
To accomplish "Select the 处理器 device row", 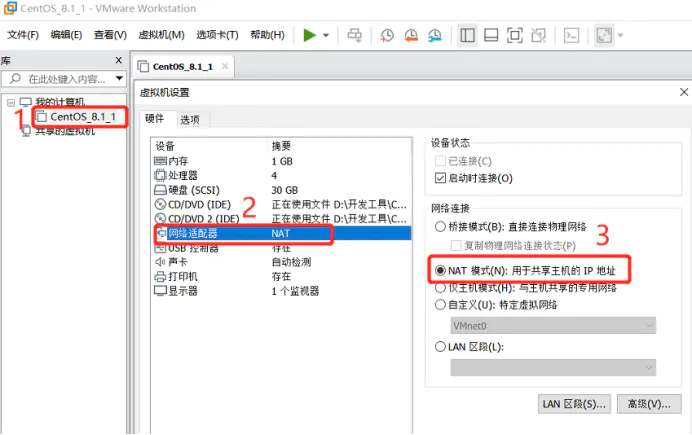I will pyautogui.click(x=282, y=176).
